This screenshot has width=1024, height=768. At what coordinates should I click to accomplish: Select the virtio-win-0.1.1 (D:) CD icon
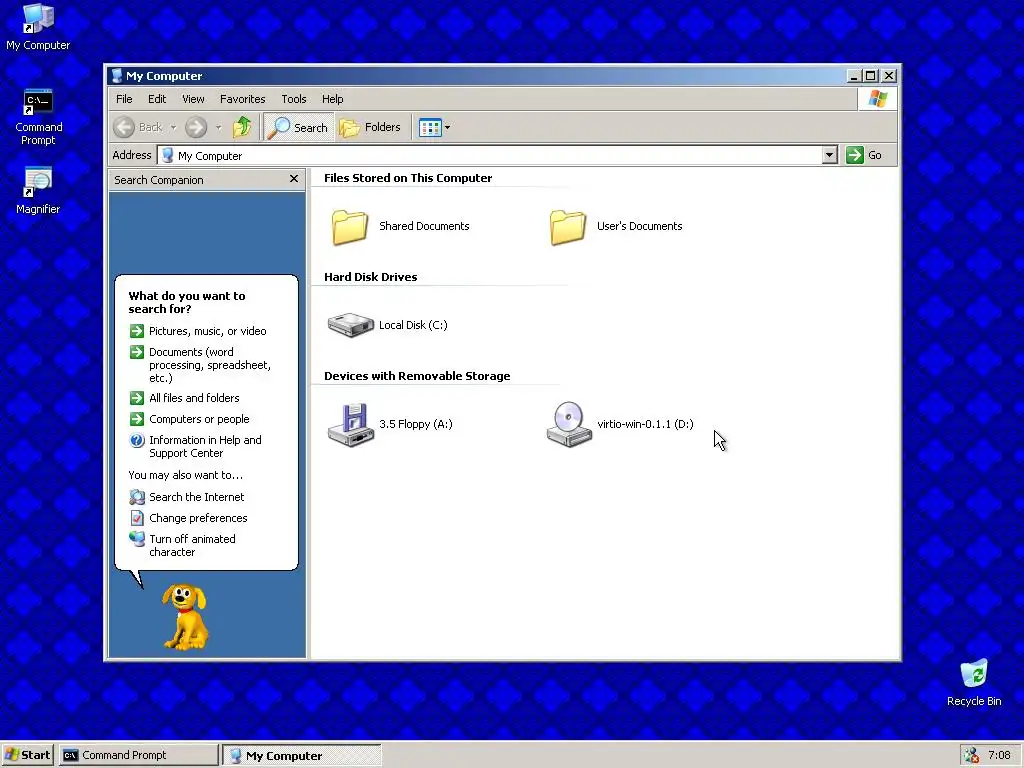(x=569, y=424)
